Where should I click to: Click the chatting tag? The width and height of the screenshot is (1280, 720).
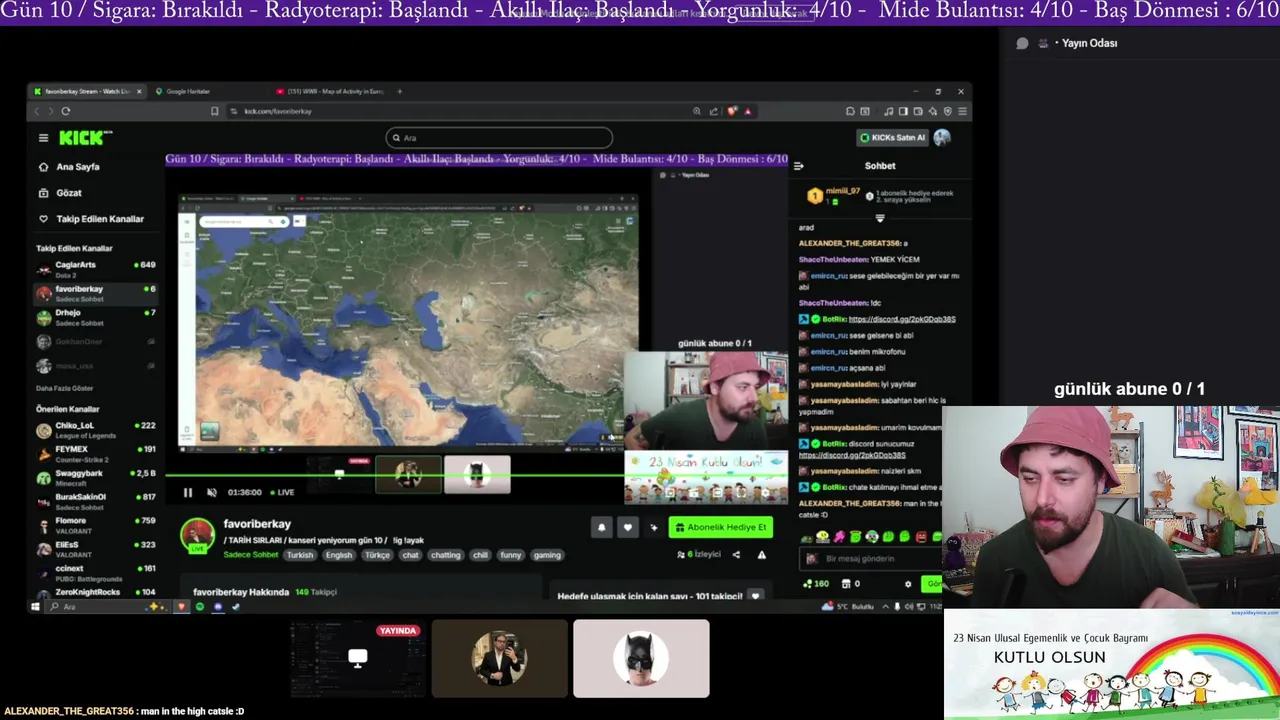click(x=446, y=555)
